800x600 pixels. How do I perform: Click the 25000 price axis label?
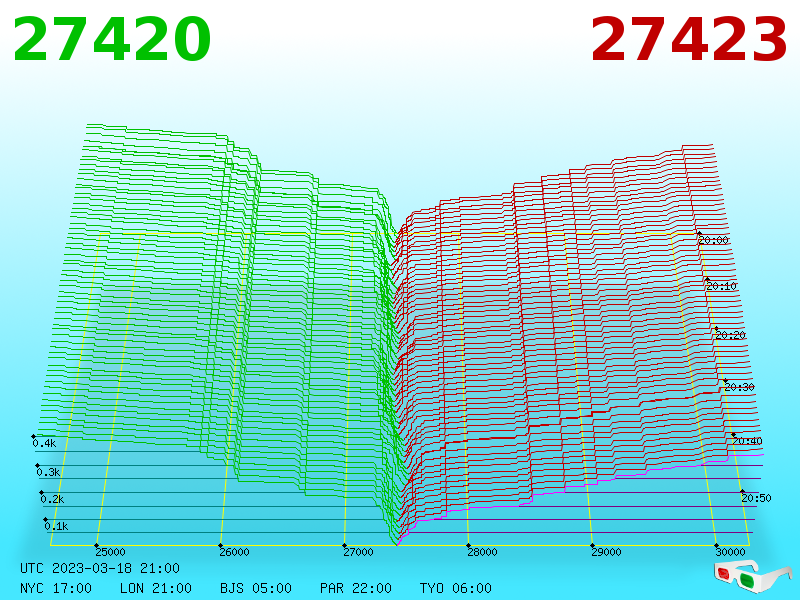point(110,552)
